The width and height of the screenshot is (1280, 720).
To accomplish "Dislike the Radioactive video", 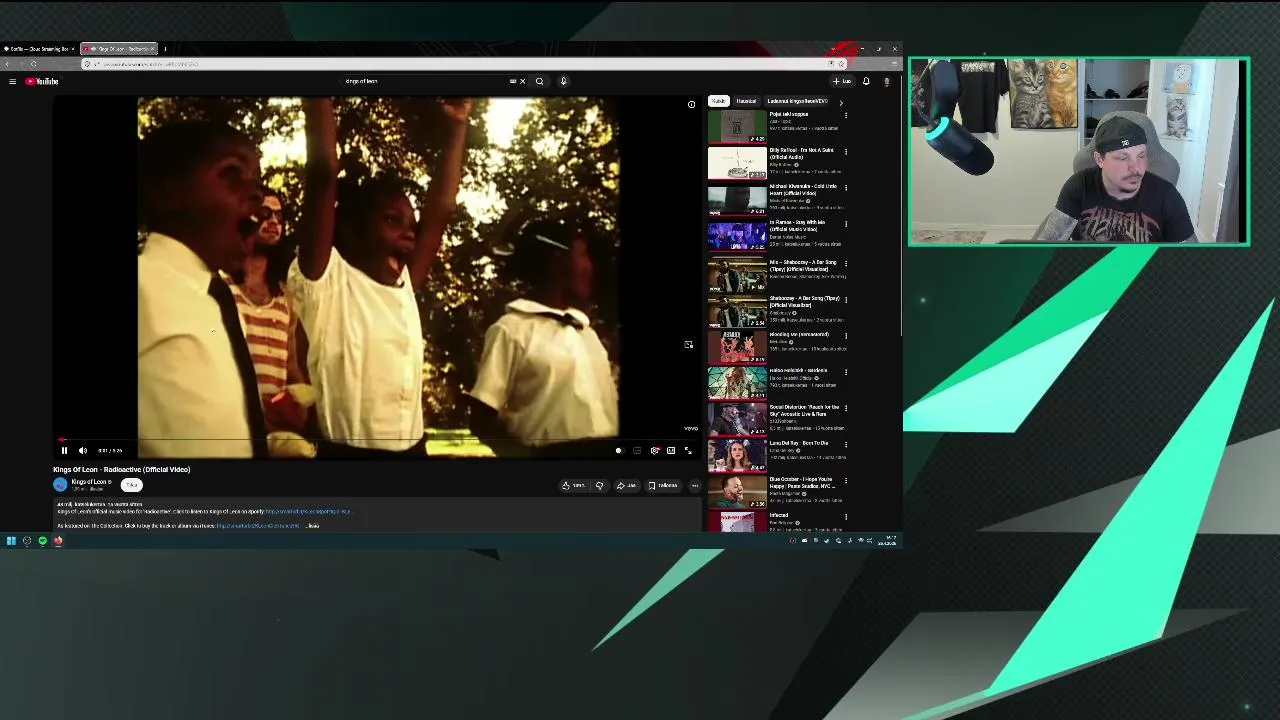I will pyautogui.click(x=599, y=486).
